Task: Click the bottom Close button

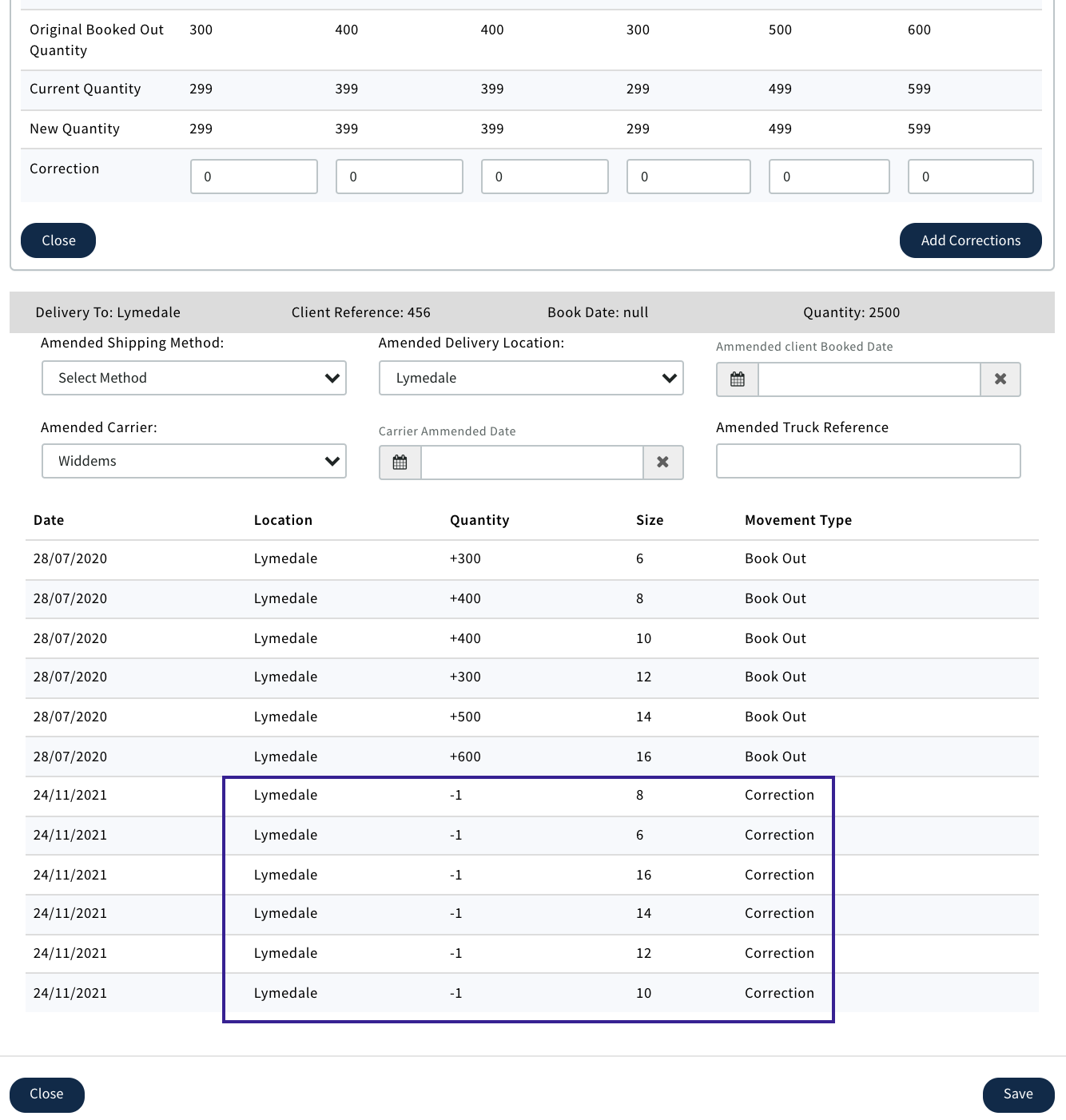Action: (x=47, y=1094)
